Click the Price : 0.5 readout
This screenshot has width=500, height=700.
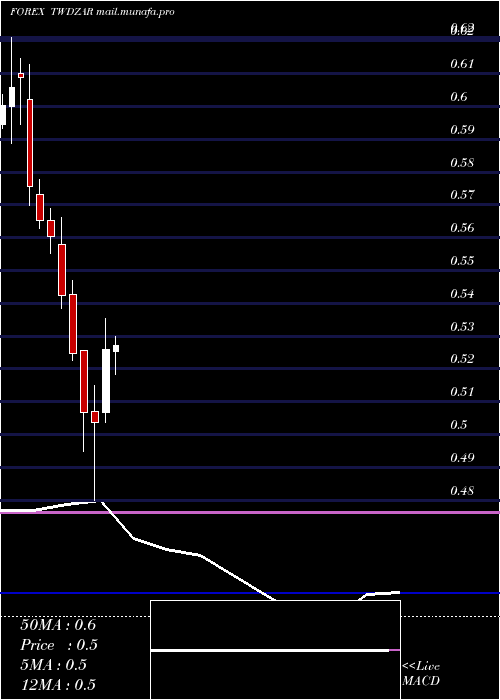tap(59, 645)
